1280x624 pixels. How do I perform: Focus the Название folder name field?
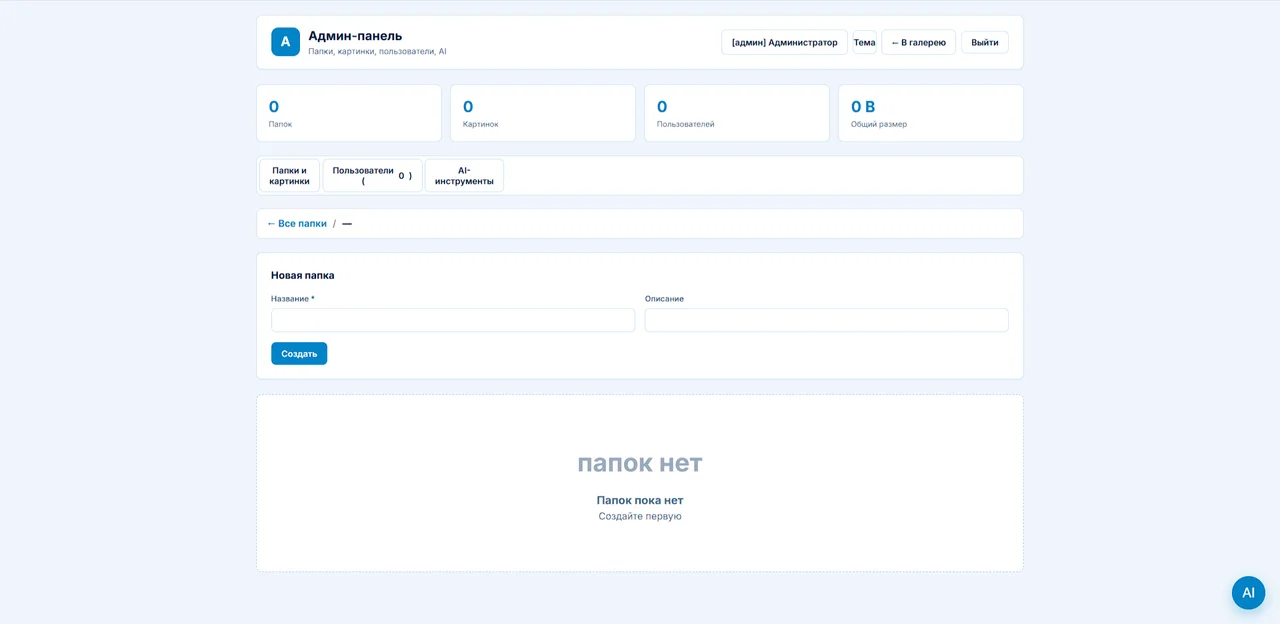(x=453, y=320)
